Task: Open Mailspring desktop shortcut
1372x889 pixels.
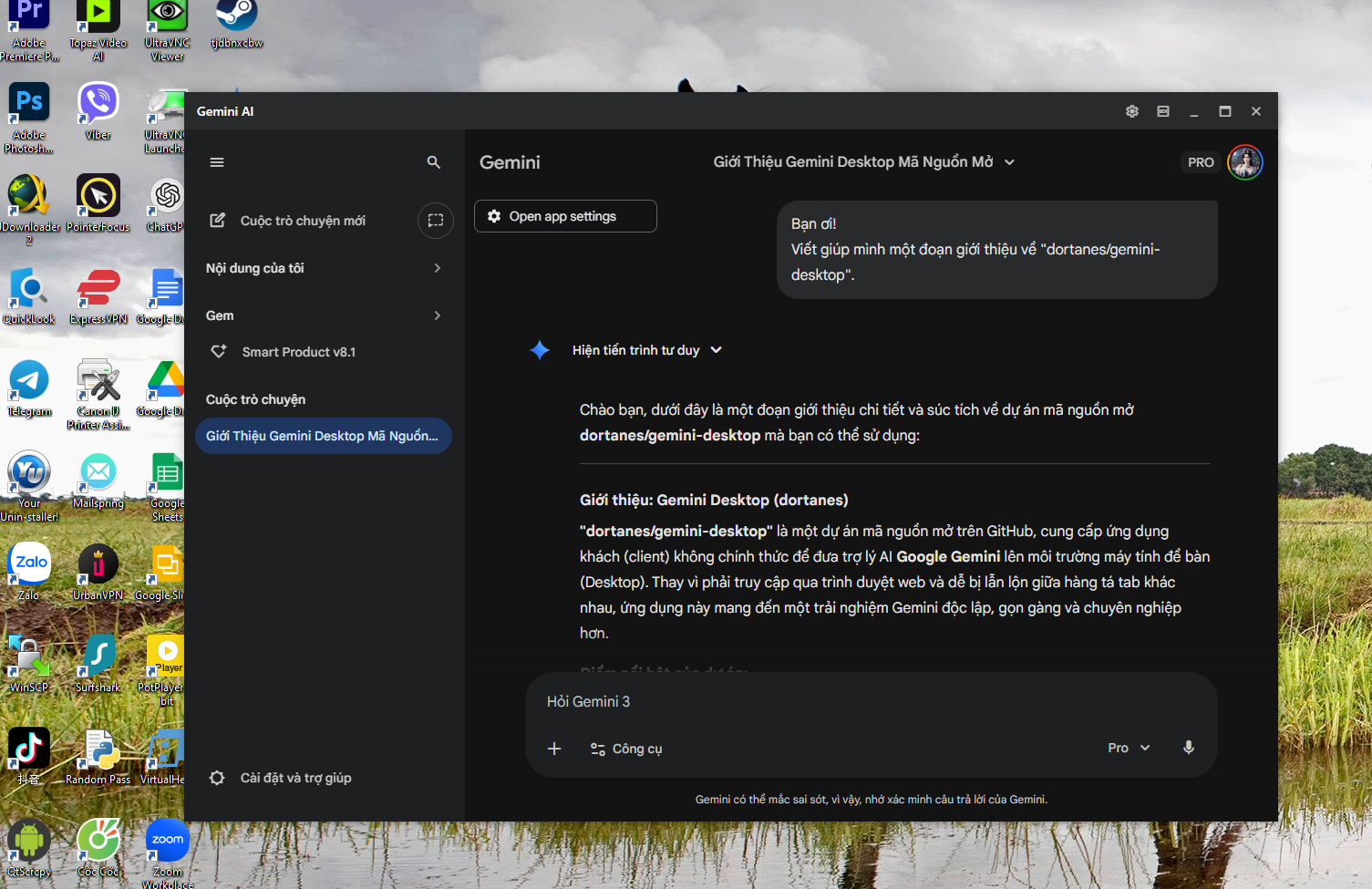Action: (x=98, y=480)
